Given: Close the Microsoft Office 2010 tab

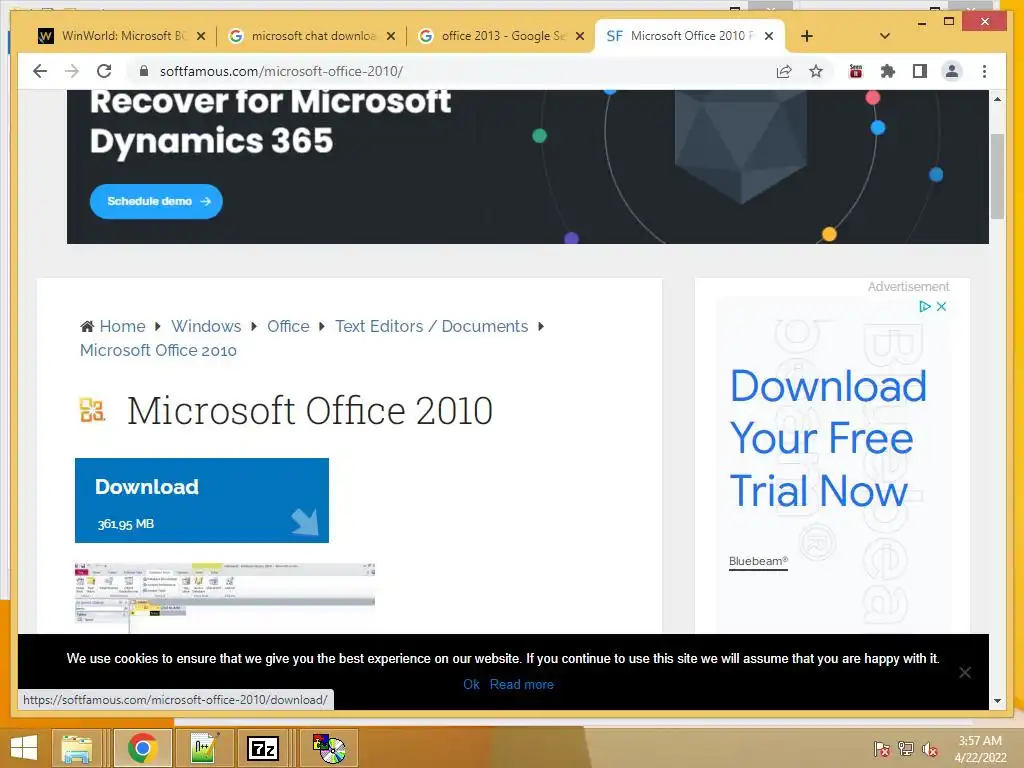Looking at the screenshot, I should pyautogui.click(x=769, y=36).
